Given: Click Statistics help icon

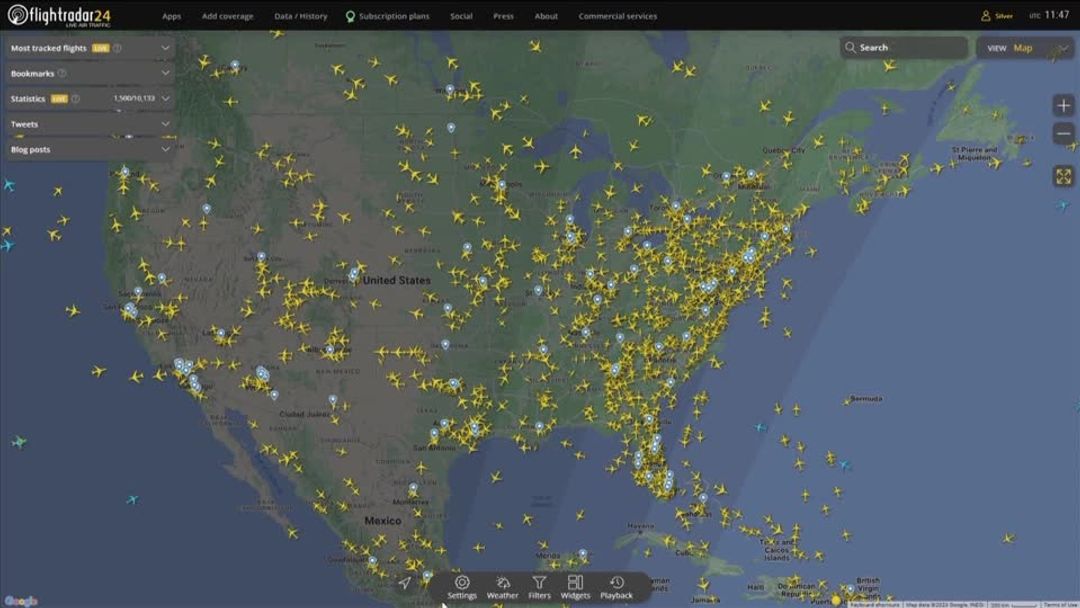Looking at the screenshot, I should point(76,98).
